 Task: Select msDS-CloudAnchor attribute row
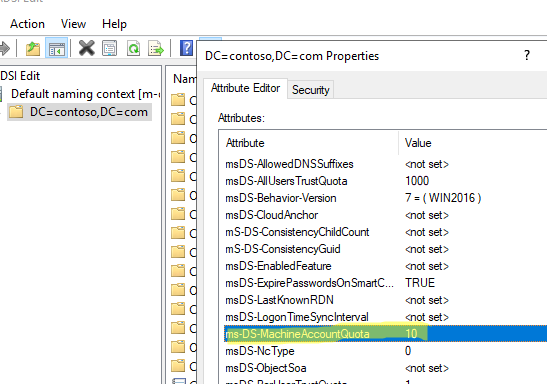(x=386, y=215)
